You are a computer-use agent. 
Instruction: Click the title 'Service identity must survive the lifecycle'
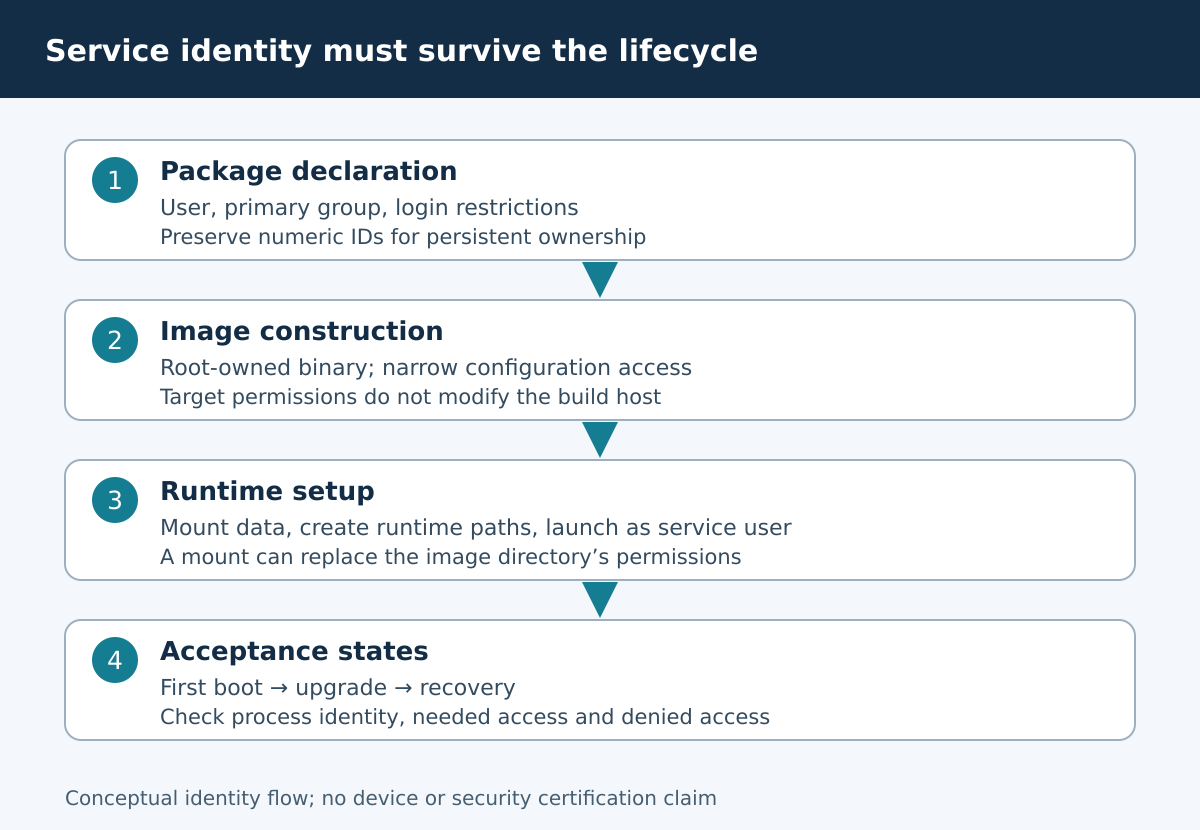pos(401,51)
